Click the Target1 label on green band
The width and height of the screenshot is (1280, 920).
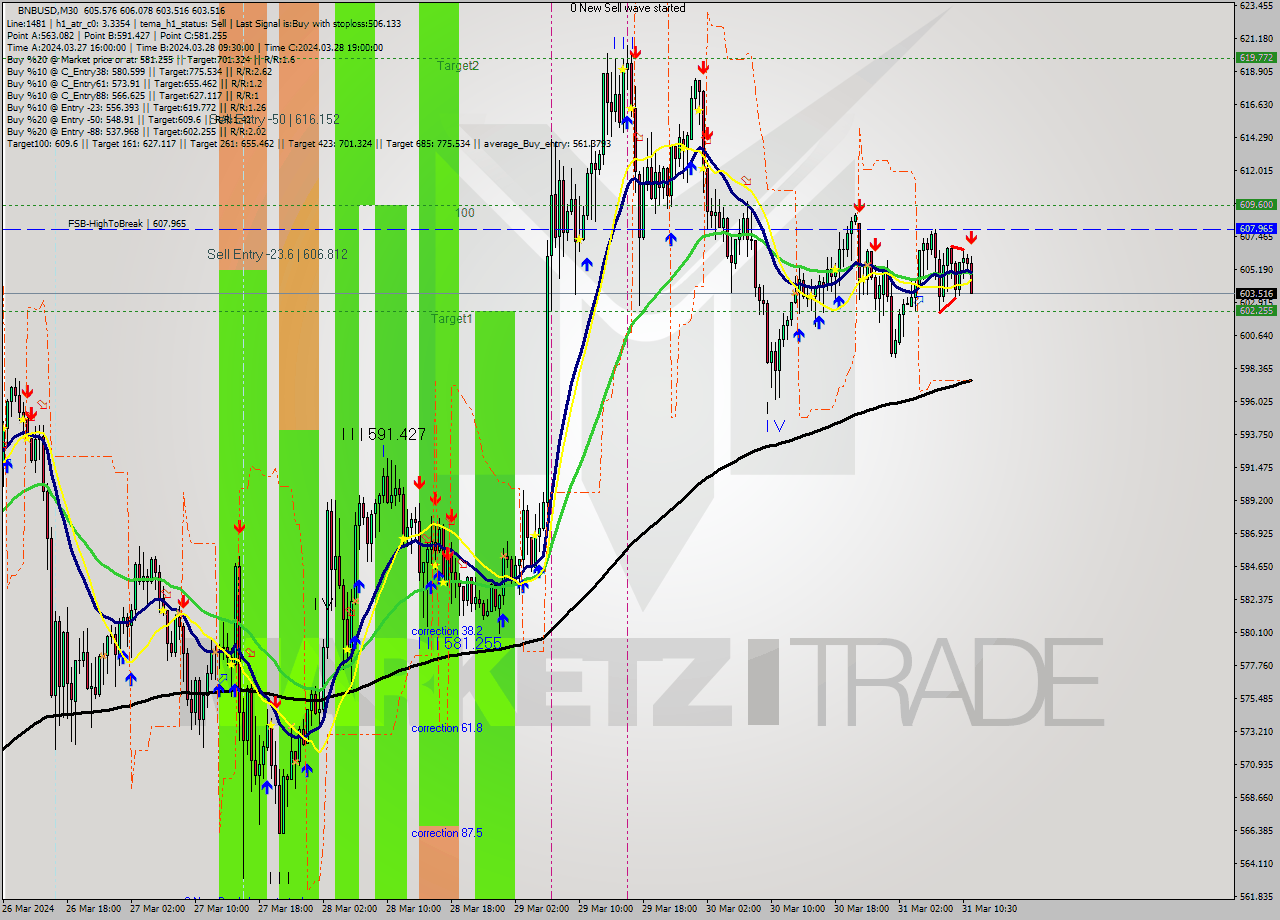(452, 319)
